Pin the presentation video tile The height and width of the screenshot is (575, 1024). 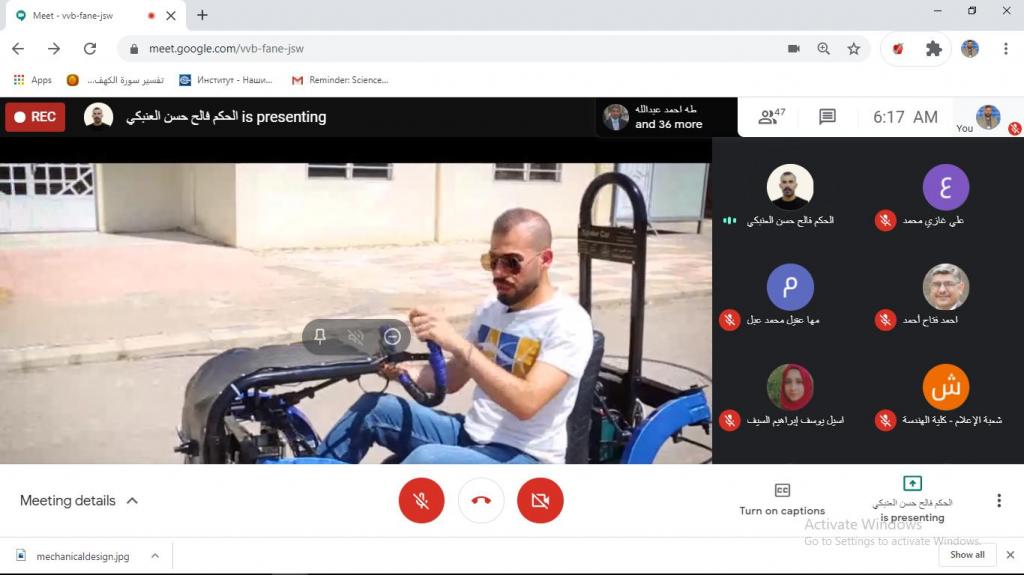[320, 337]
